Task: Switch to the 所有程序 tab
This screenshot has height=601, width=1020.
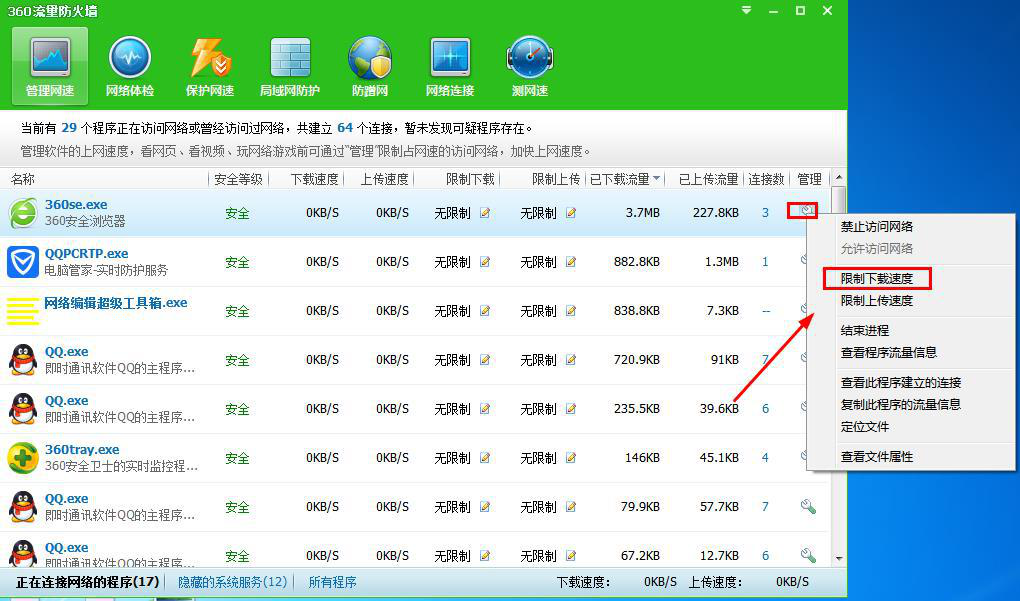Action: 332,582
